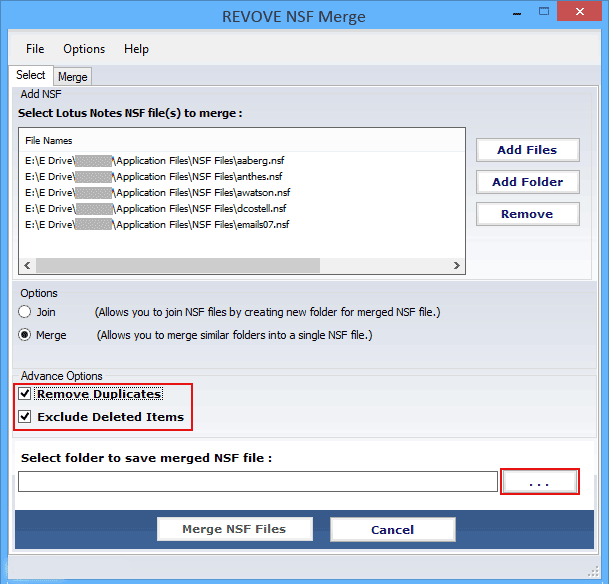Image resolution: width=609 pixels, height=584 pixels.
Task: Switch to the Select tab
Action: tap(31, 75)
